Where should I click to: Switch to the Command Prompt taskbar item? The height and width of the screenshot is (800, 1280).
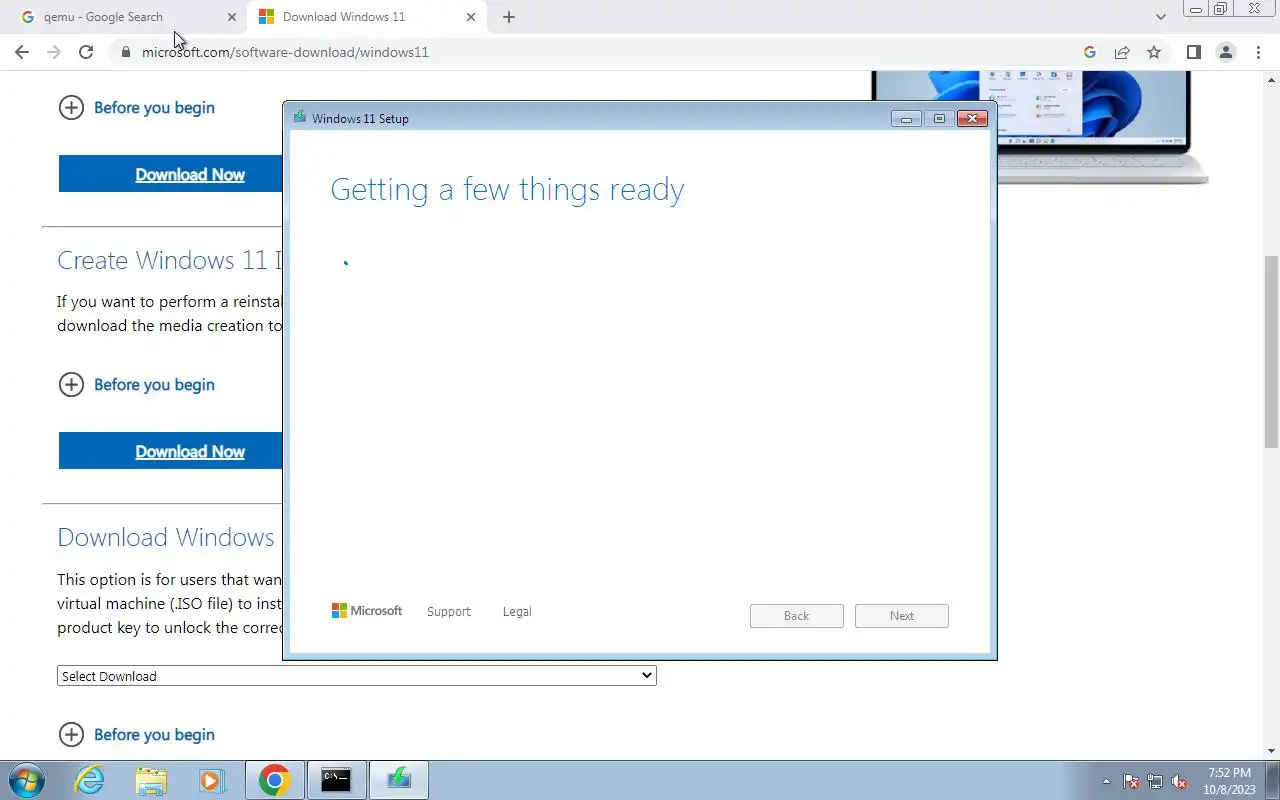[336, 780]
